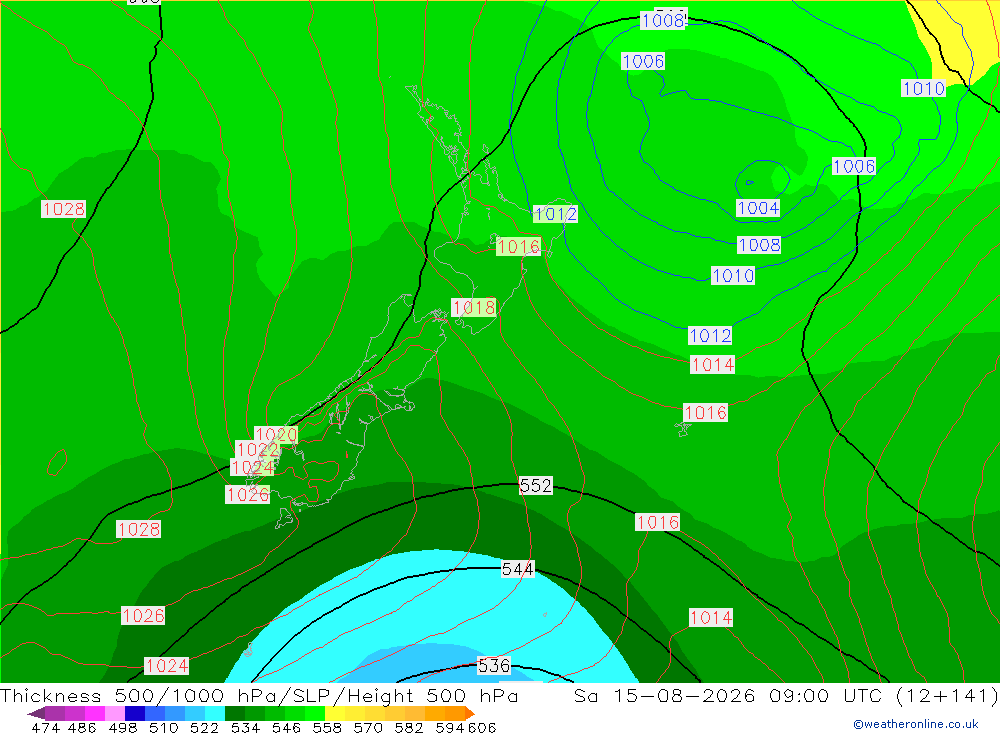The width and height of the screenshot is (1000, 733).
Task: Click the legend value 546
Action: click(x=286, y=728)
